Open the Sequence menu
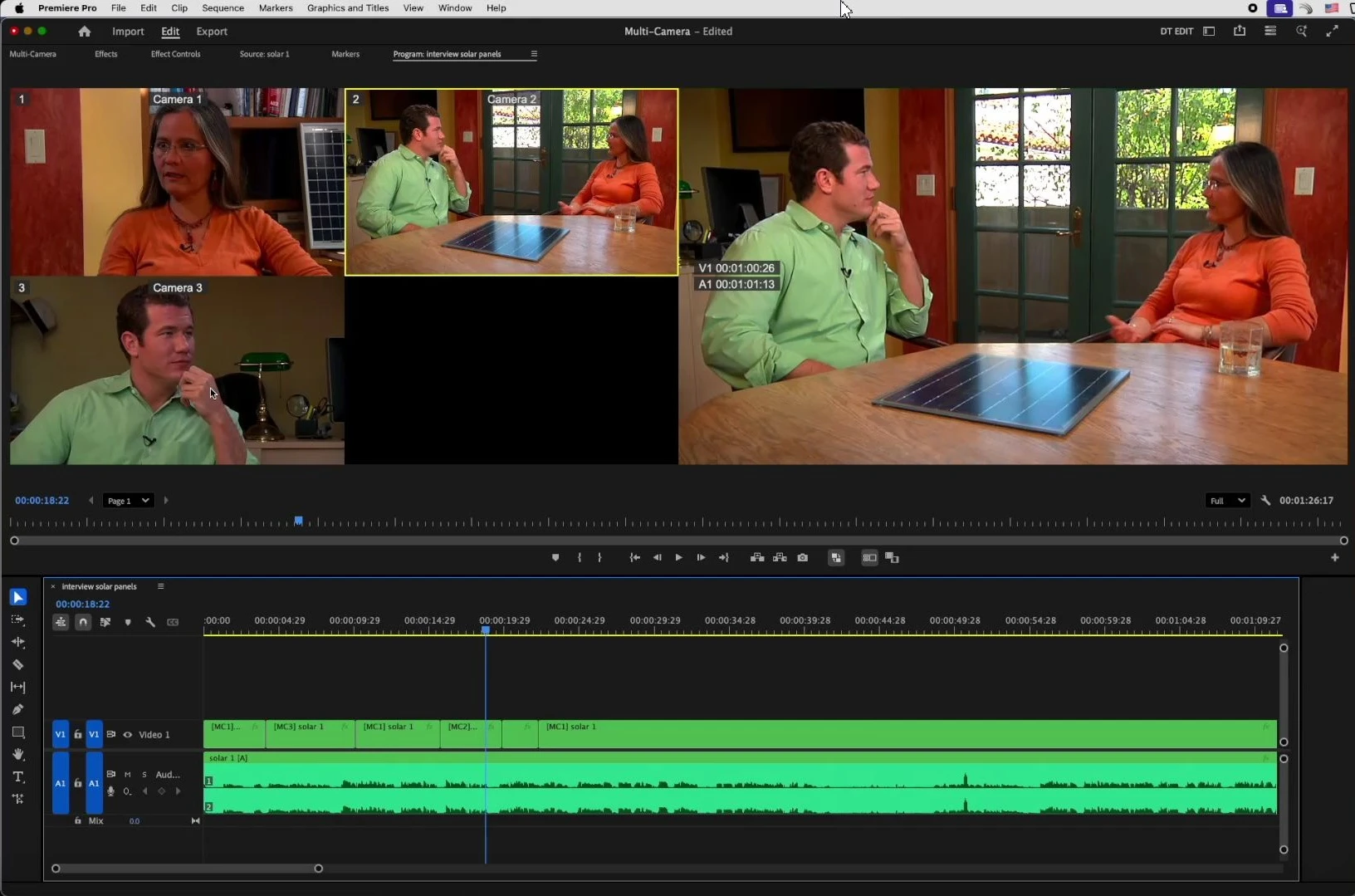1355x896 pixels. [x=223, y=8]
